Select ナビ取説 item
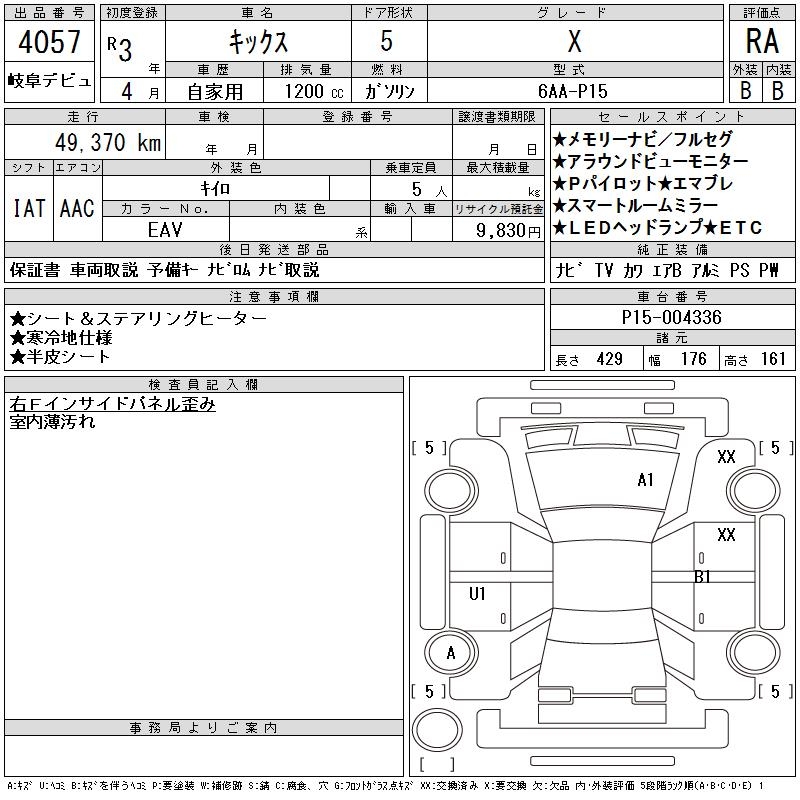Image resolution: width=800 pixels, height=800 pixels. [288, 270]
